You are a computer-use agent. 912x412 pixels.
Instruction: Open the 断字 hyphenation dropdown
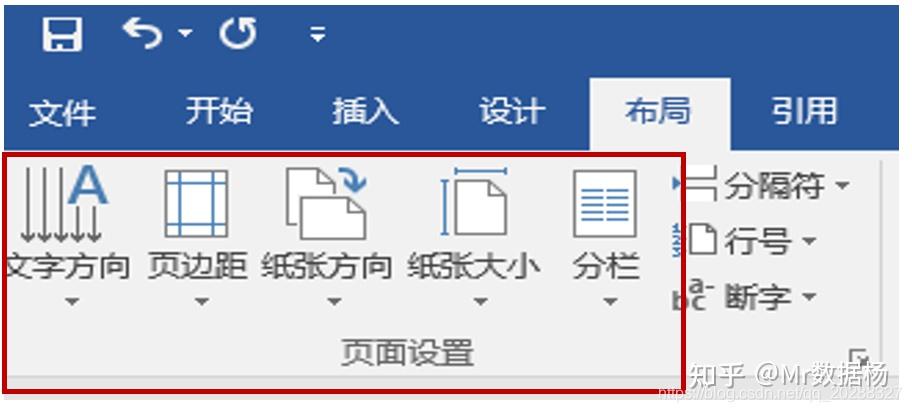click(x=745, y=297)
